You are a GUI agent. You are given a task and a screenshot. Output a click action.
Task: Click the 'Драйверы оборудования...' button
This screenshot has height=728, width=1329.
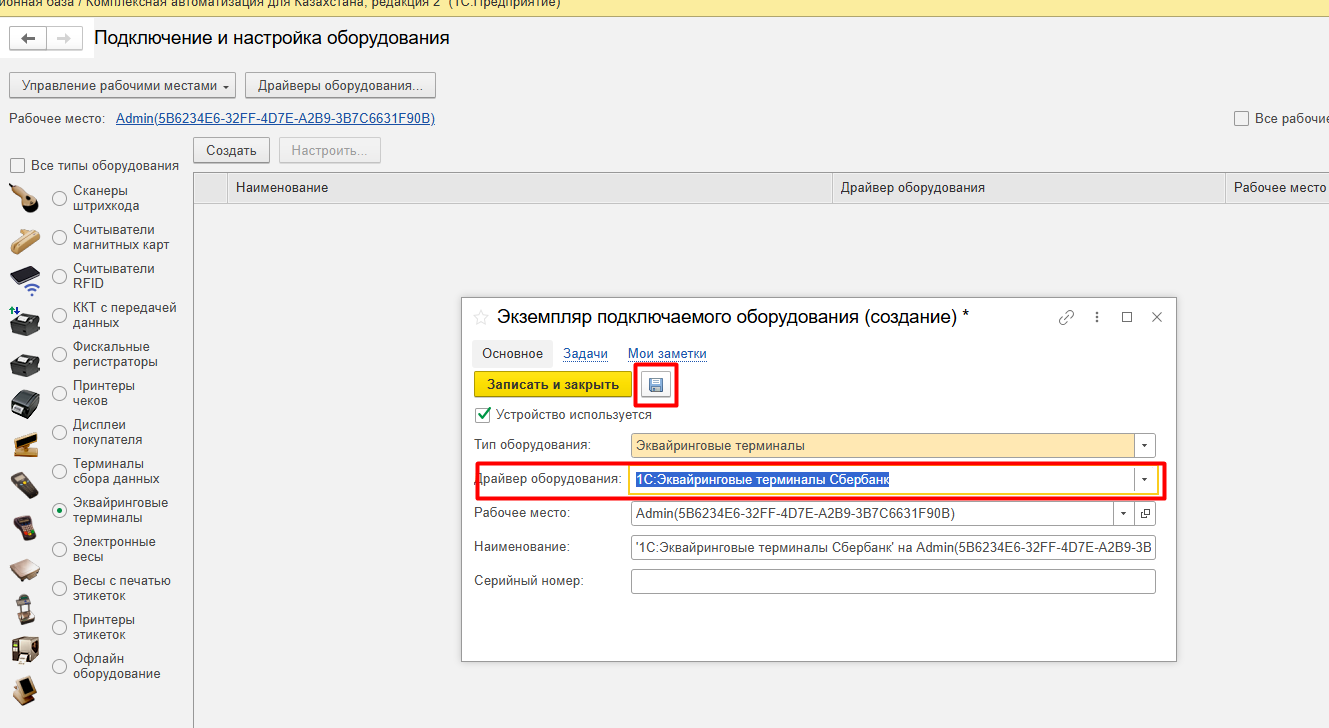point(340,86)
